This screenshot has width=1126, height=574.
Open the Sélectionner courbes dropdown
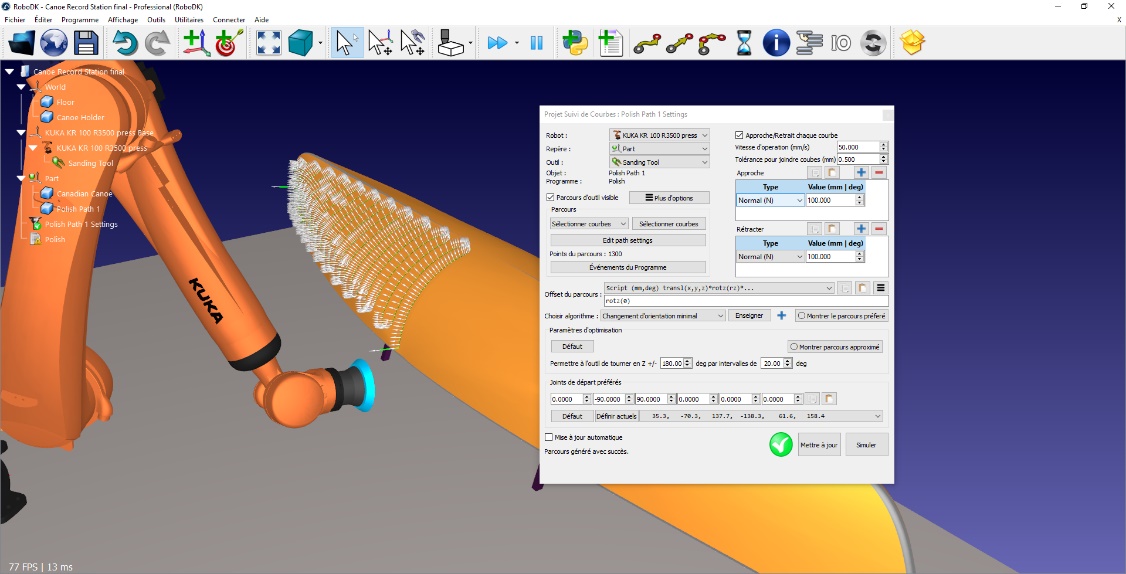click(588, 224)
